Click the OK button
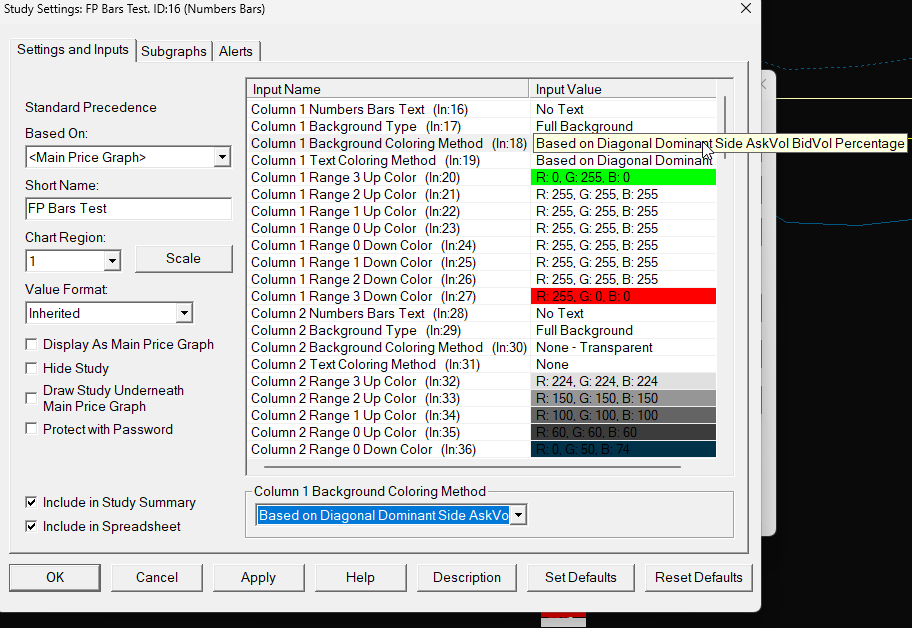Screen dimensions: 912x628 (x=55, y=577)
